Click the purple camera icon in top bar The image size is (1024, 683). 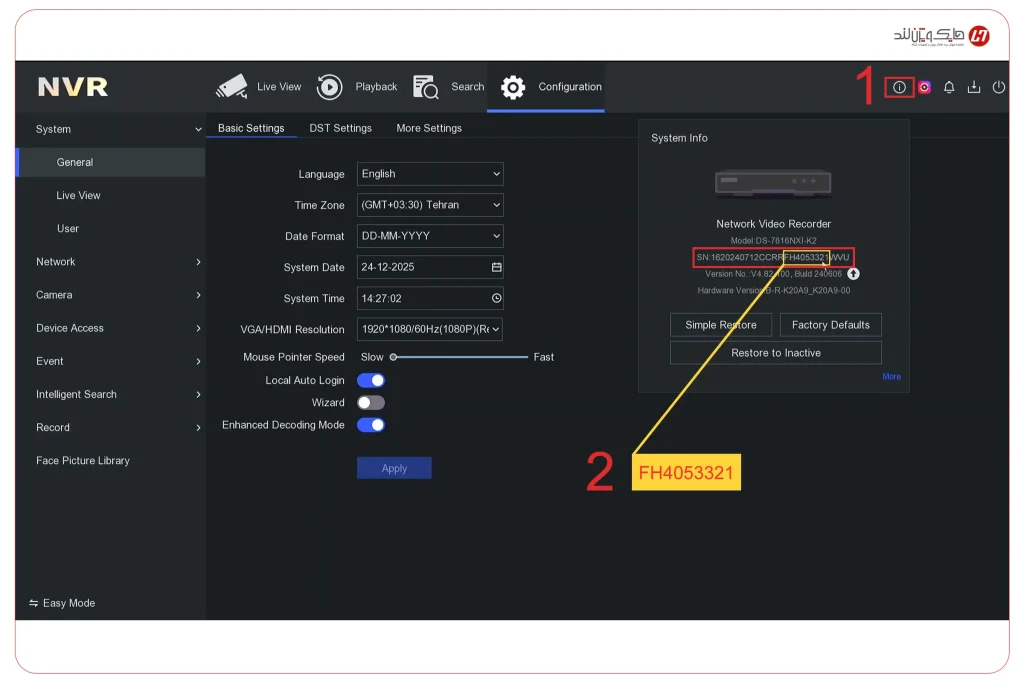(x=924, y=87)
